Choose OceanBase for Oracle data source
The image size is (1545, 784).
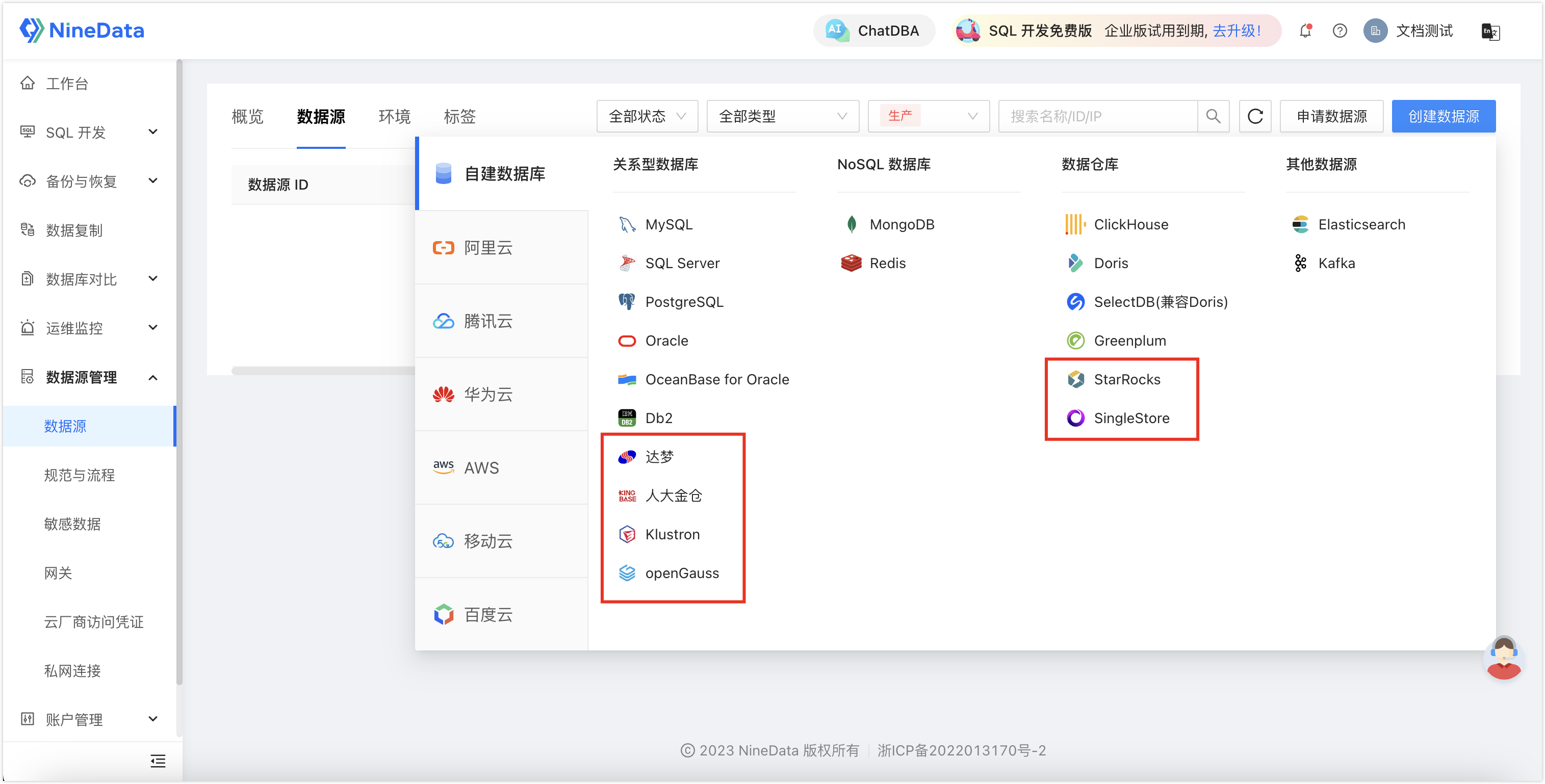(x=704, y=379)
